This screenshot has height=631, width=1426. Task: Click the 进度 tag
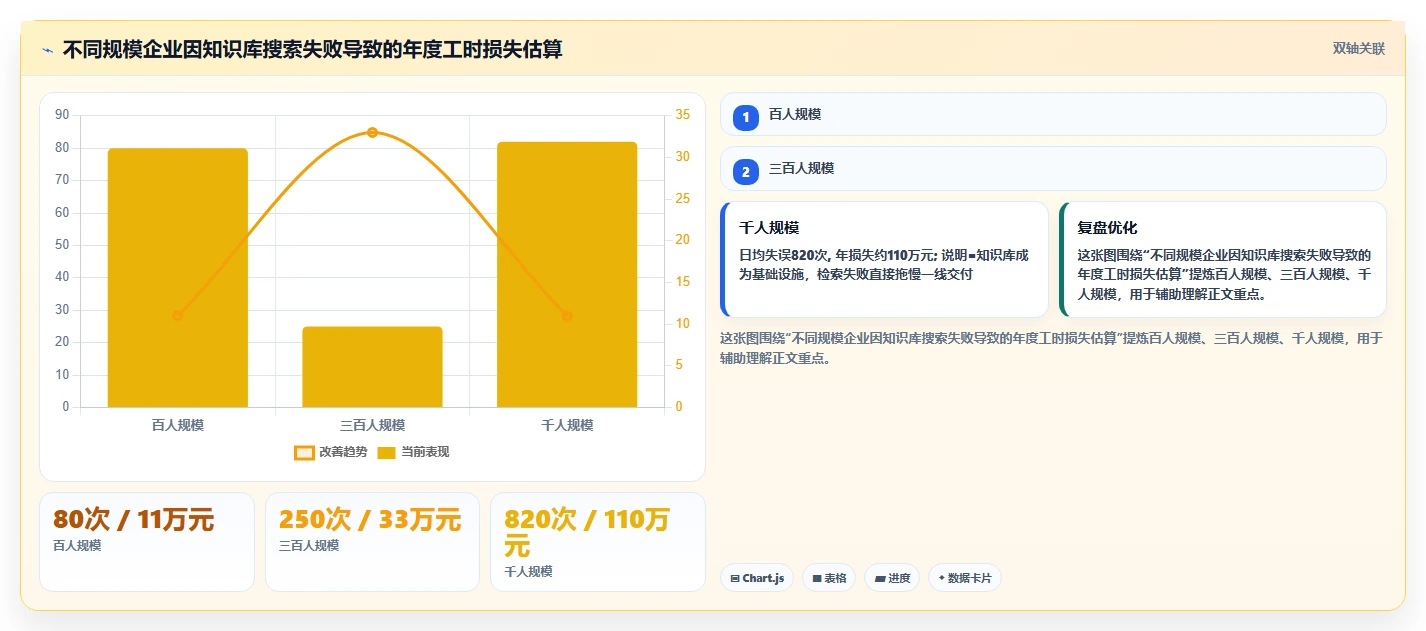tap(892, 578)
